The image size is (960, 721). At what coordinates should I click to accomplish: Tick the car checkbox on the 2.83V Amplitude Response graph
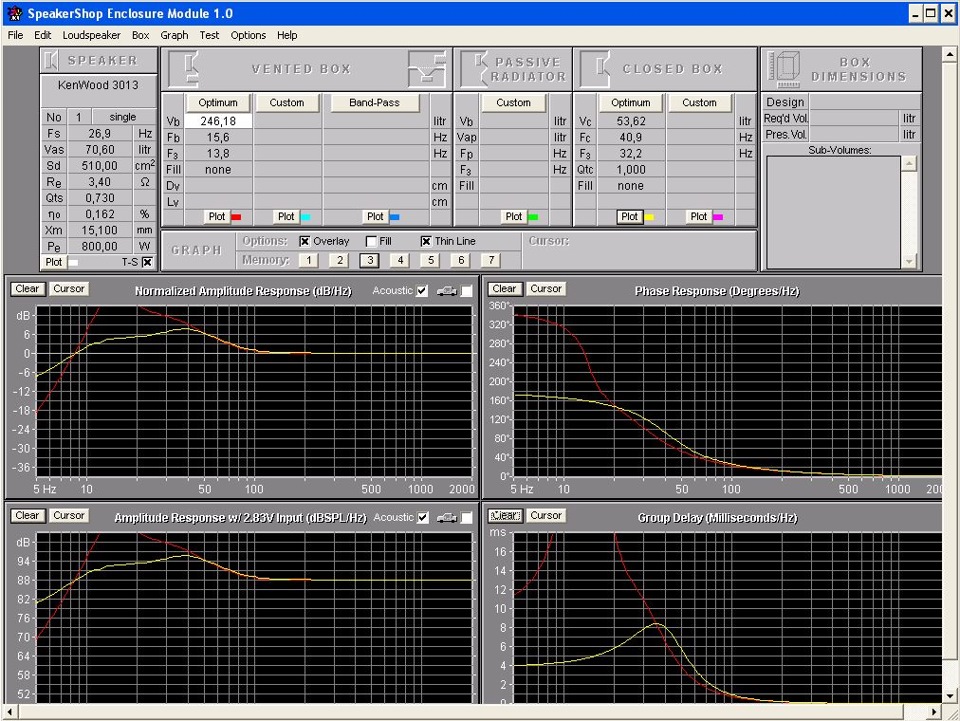point(467,518)
